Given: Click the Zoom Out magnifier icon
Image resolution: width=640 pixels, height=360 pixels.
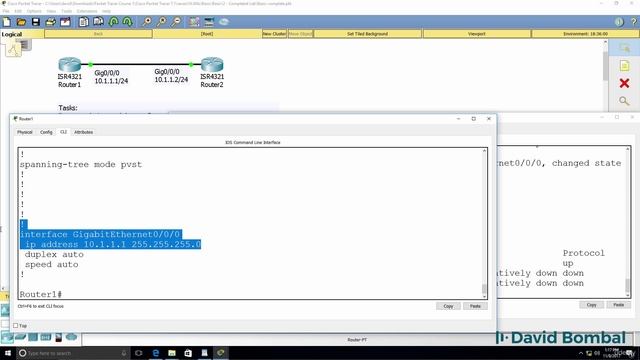Looking at the screenshot, I should coord(176,22).
